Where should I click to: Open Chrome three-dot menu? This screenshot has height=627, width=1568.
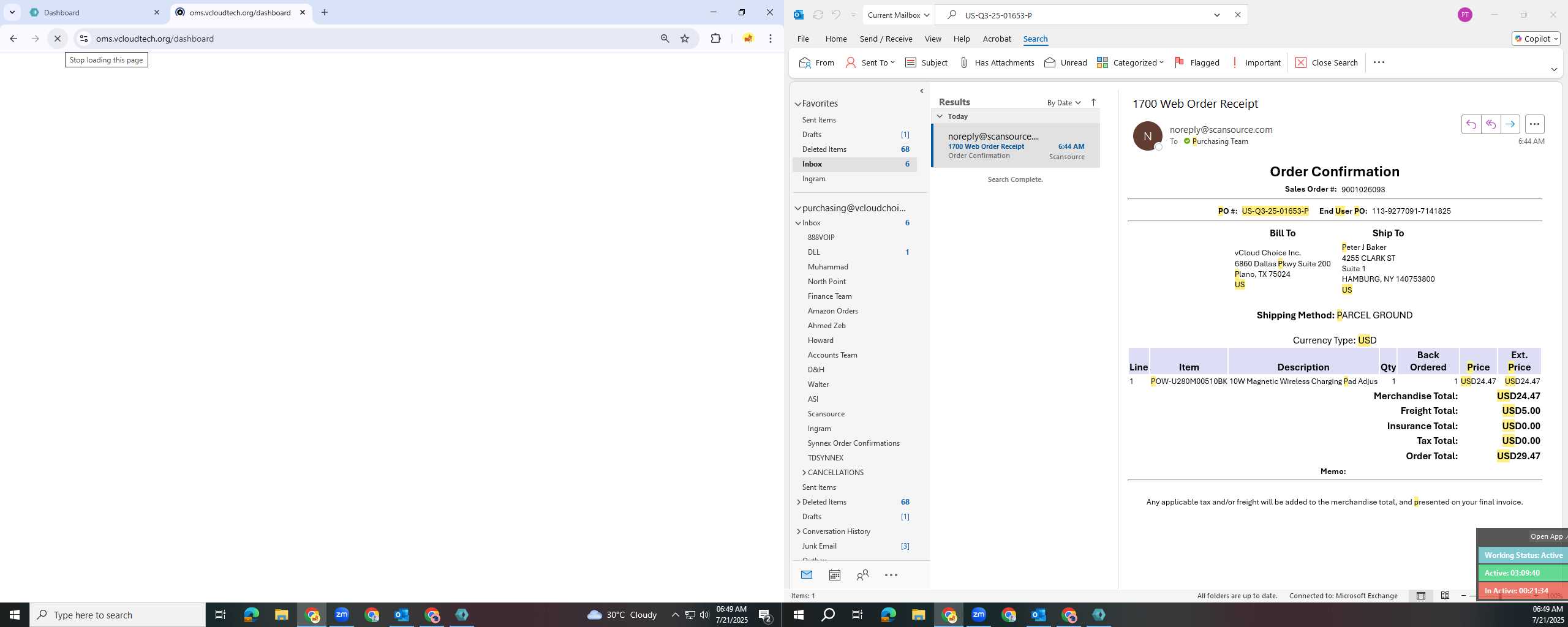[x=771, y=39]
